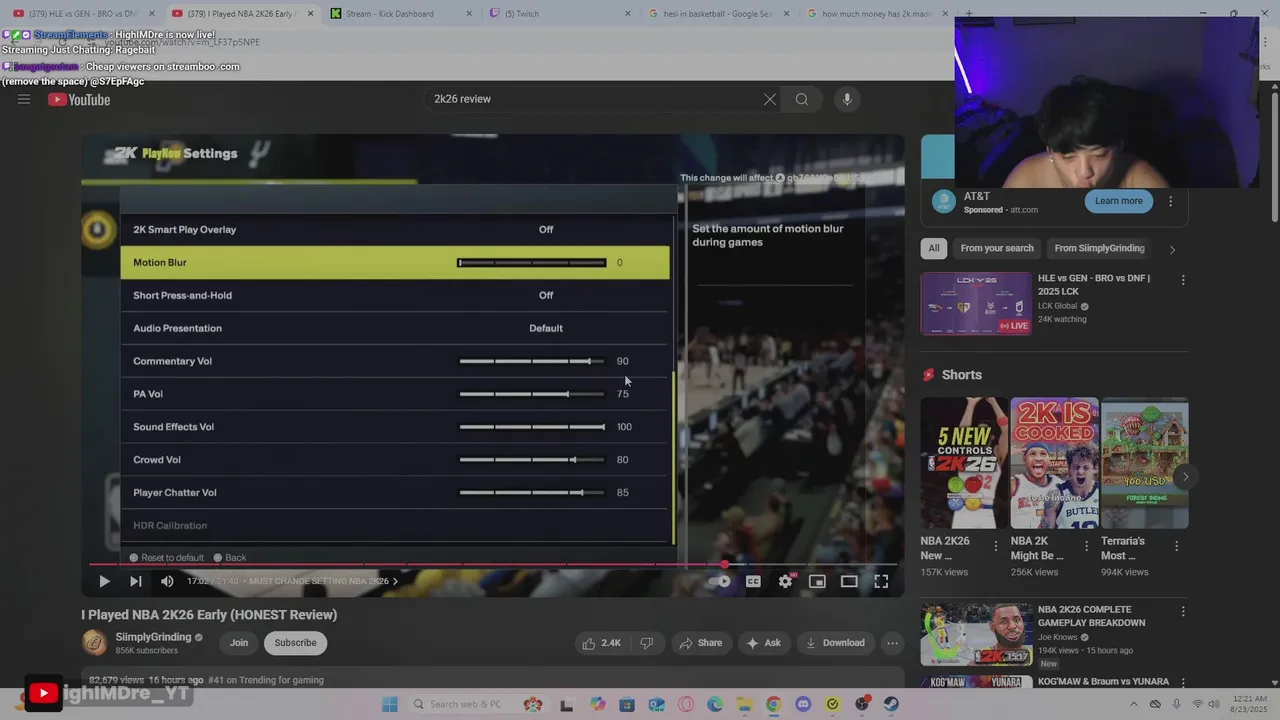This screenshot has width=1280, height=720.
Task: Start voice search with microphone icon
Action: tap(847, 99)
